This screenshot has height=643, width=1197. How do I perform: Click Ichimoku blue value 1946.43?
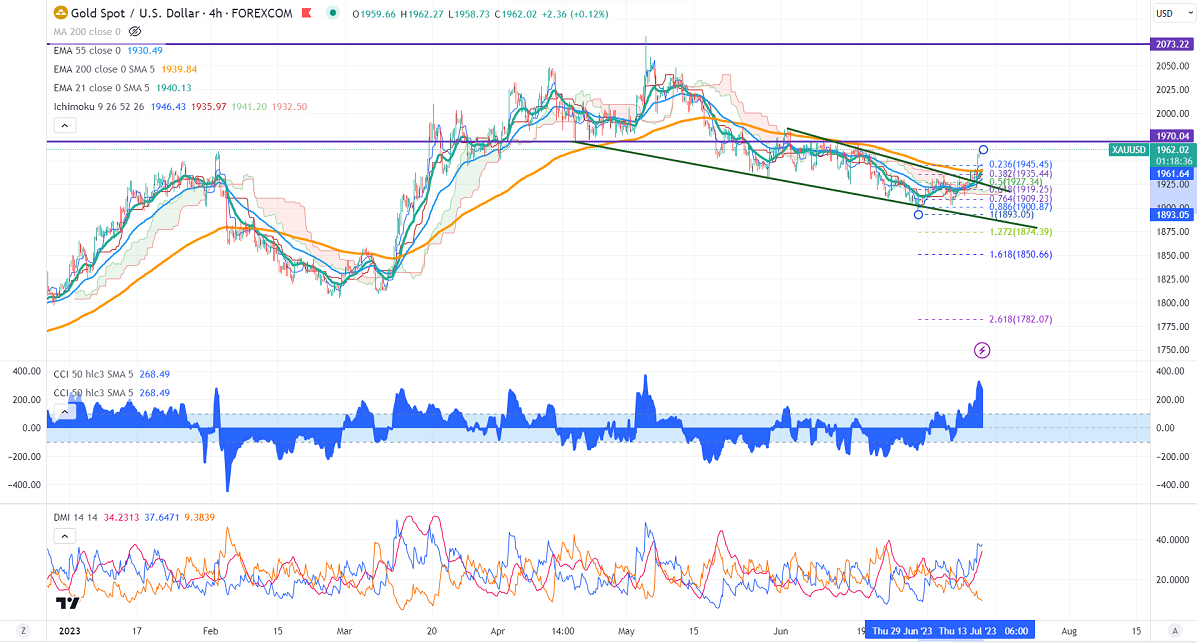168,106
